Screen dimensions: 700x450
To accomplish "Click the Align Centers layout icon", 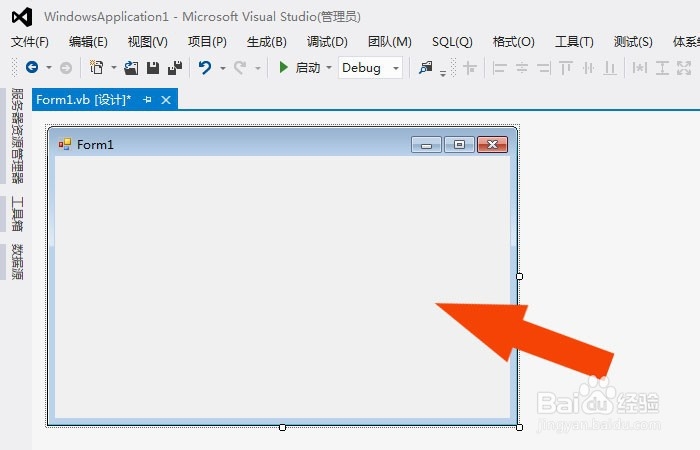I will tap(521, 68).
